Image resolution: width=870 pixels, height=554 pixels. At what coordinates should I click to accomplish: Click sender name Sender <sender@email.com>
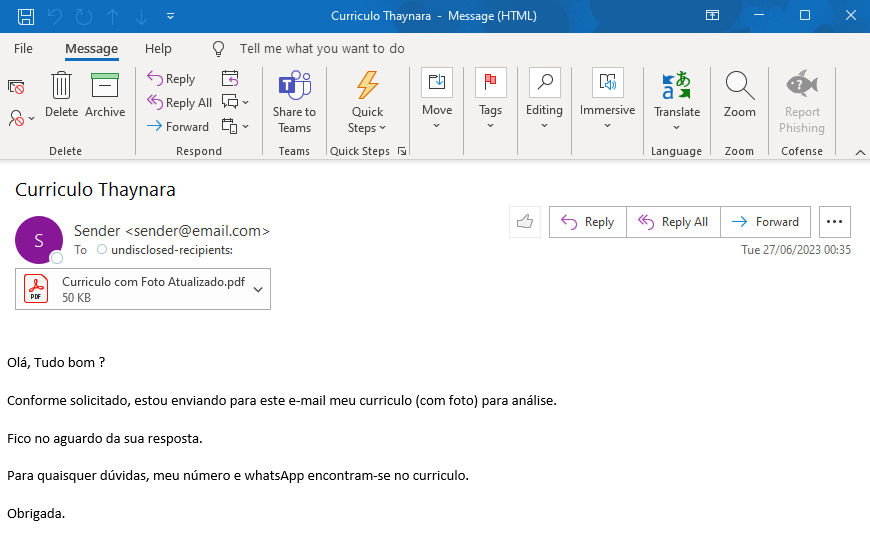(172, 231)
